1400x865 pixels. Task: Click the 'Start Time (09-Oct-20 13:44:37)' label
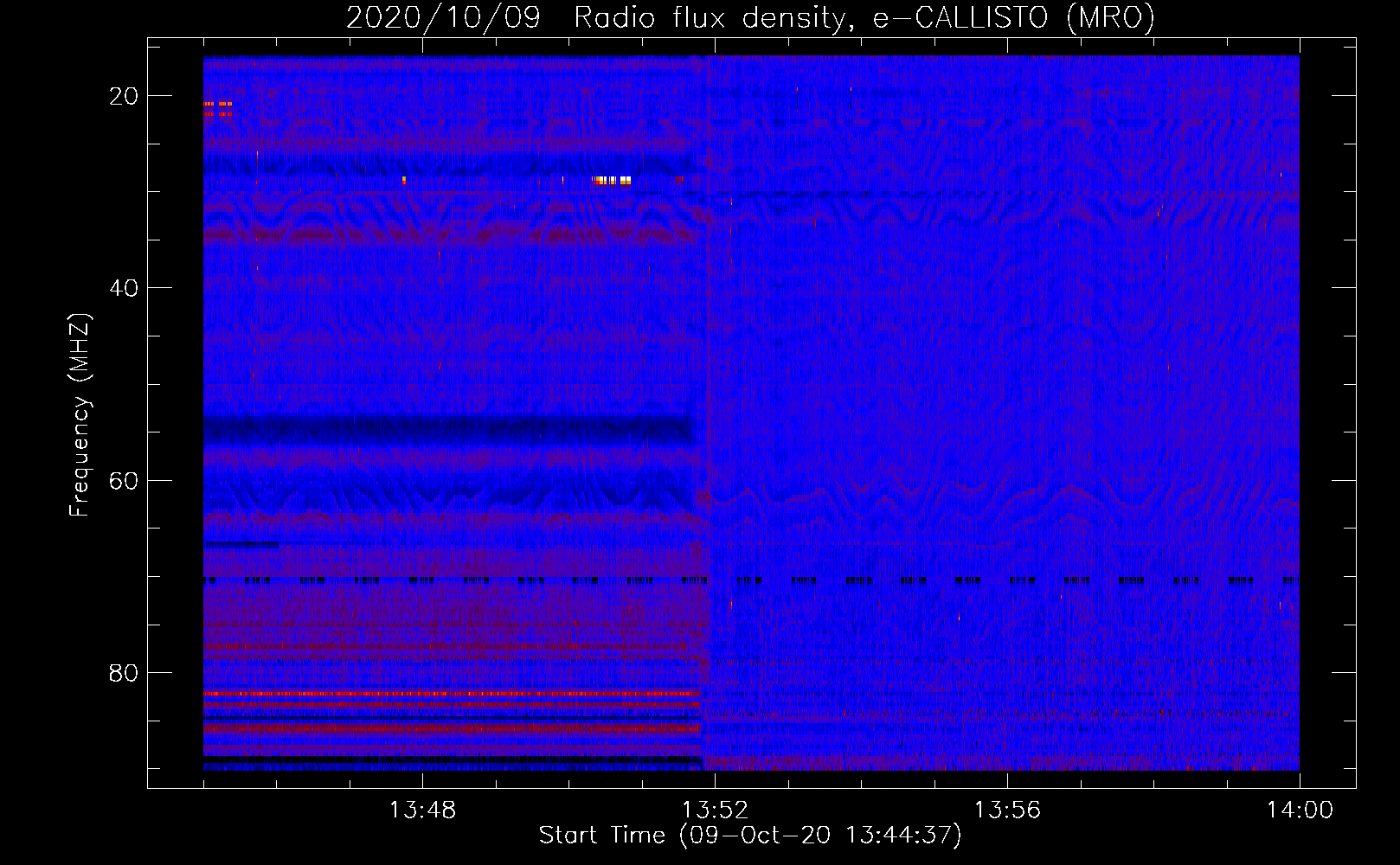[x=750, y=836]
